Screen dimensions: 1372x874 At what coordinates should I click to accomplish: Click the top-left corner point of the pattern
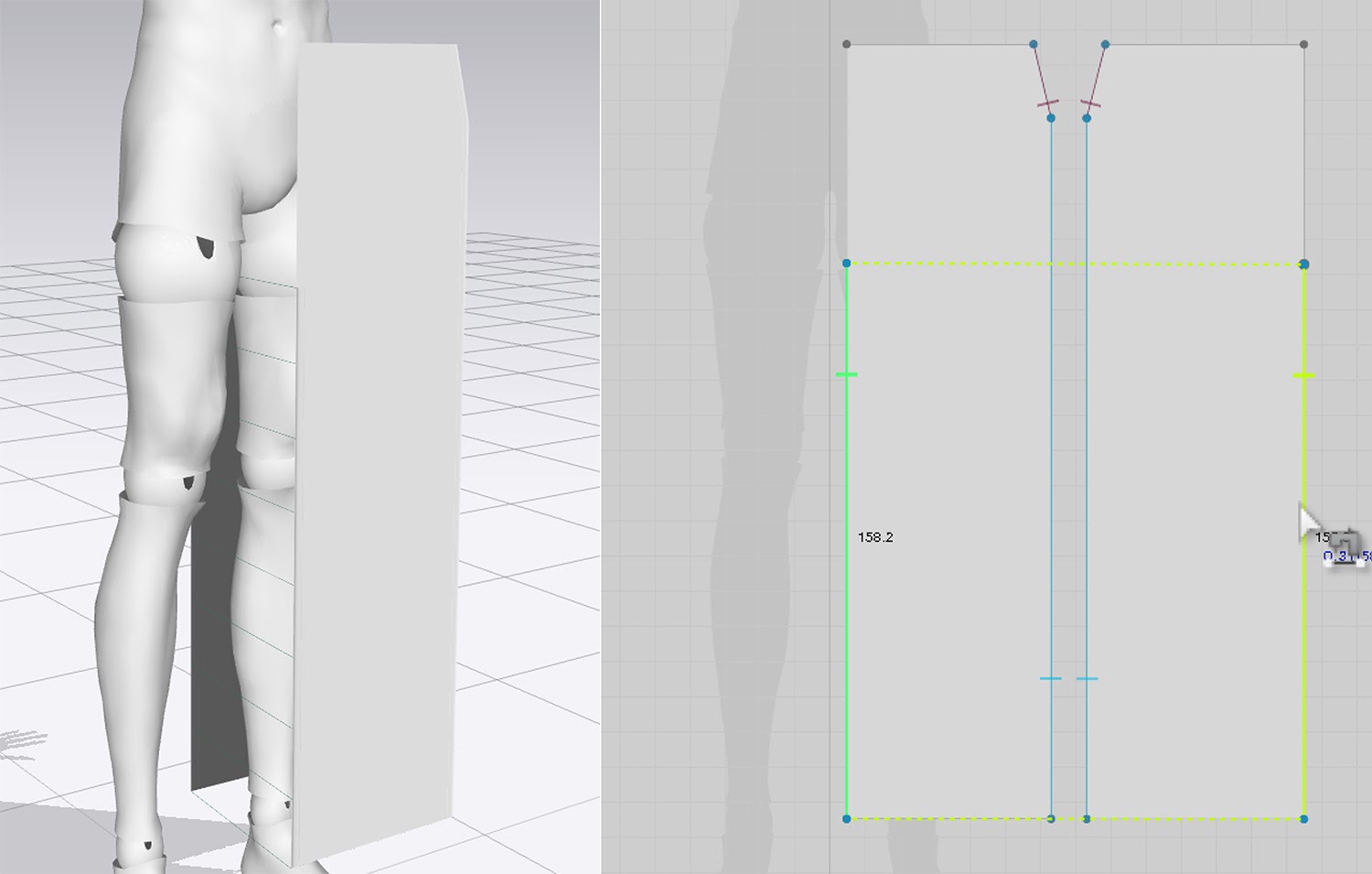pos(847,44)
